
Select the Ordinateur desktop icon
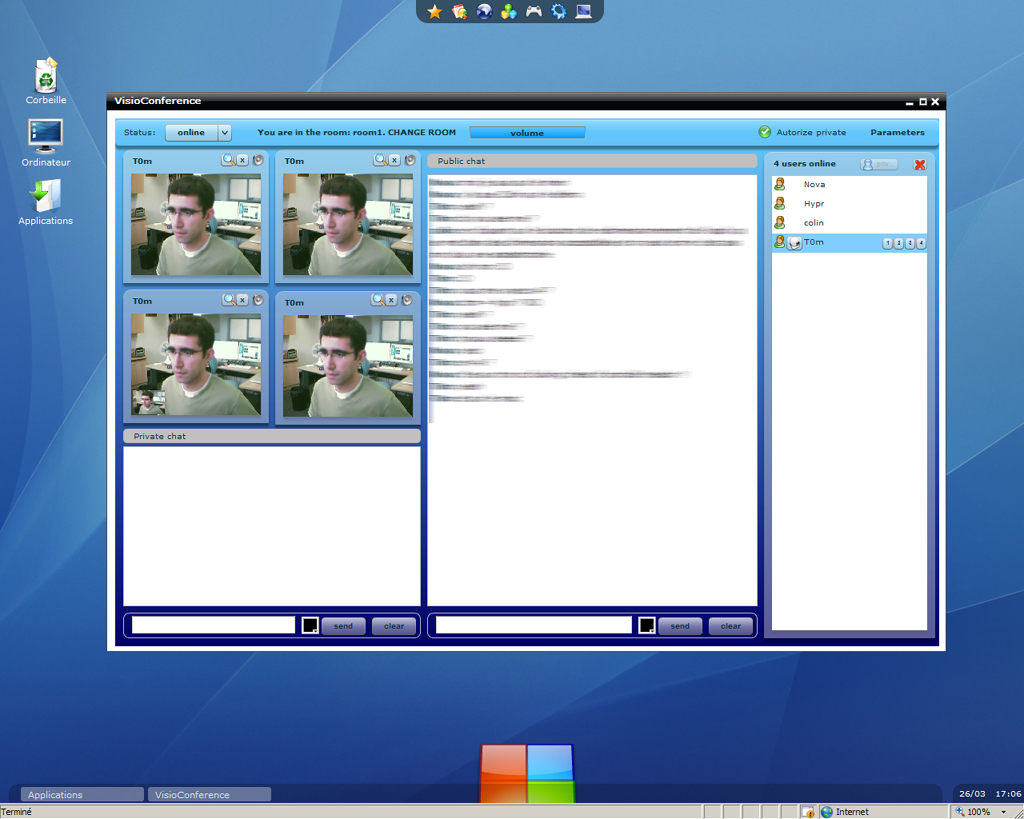point(46,142)
